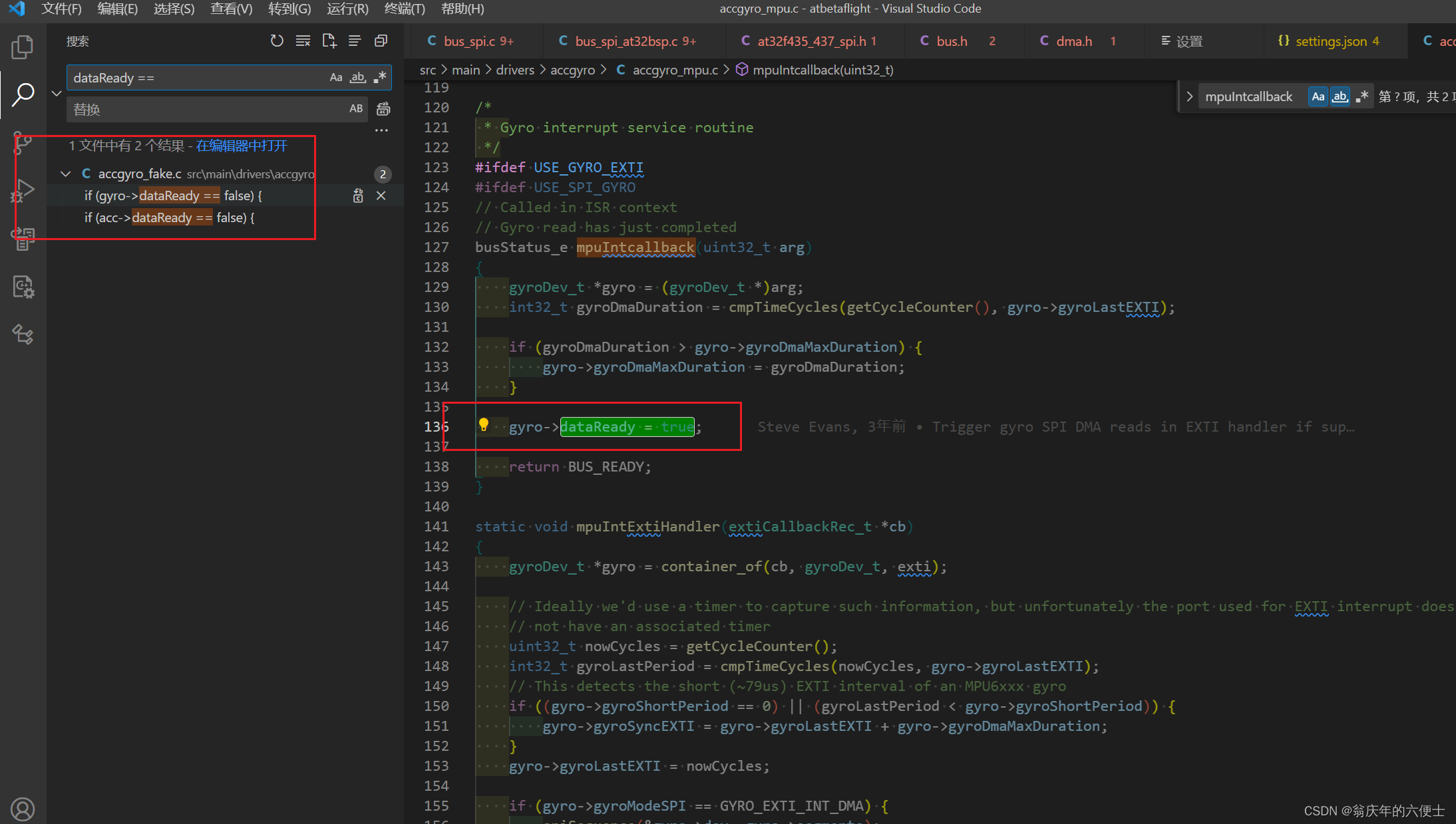Click the lightbulb code action on line 136
The width and height of the screenshot is (1456, 824).
pos(484,425)
